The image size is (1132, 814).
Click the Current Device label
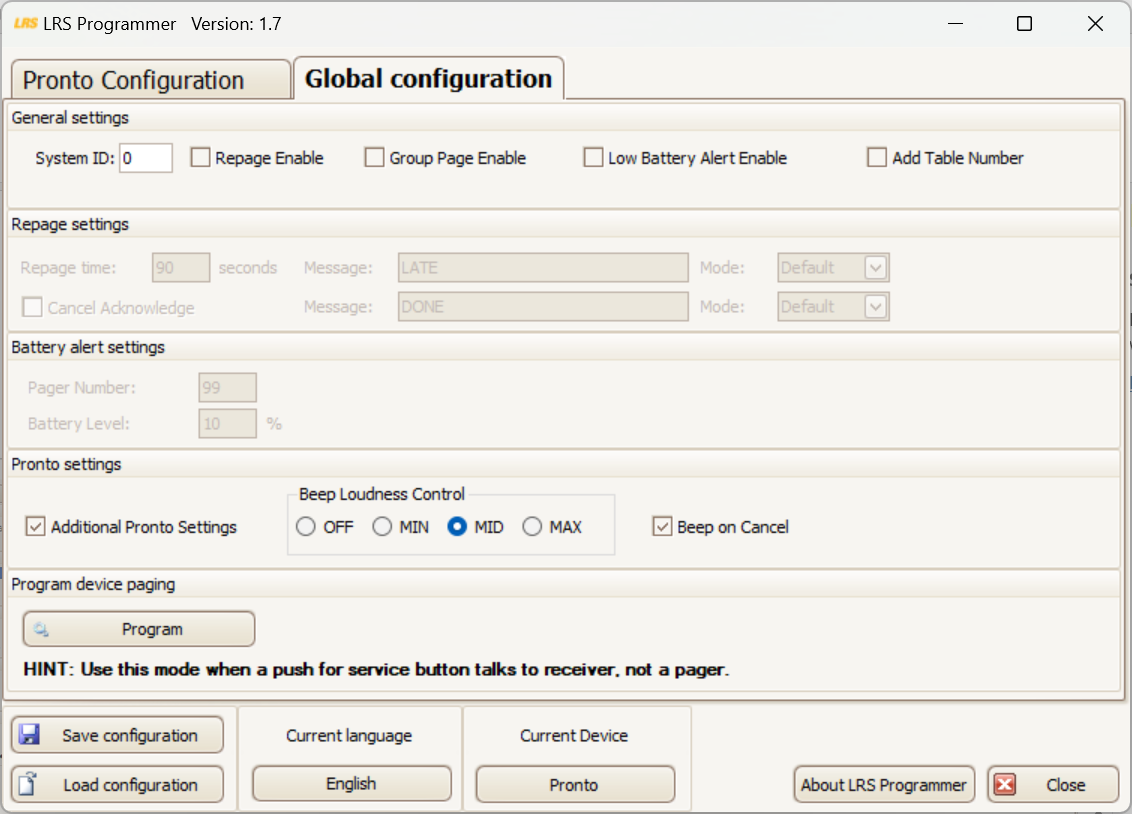574,735
